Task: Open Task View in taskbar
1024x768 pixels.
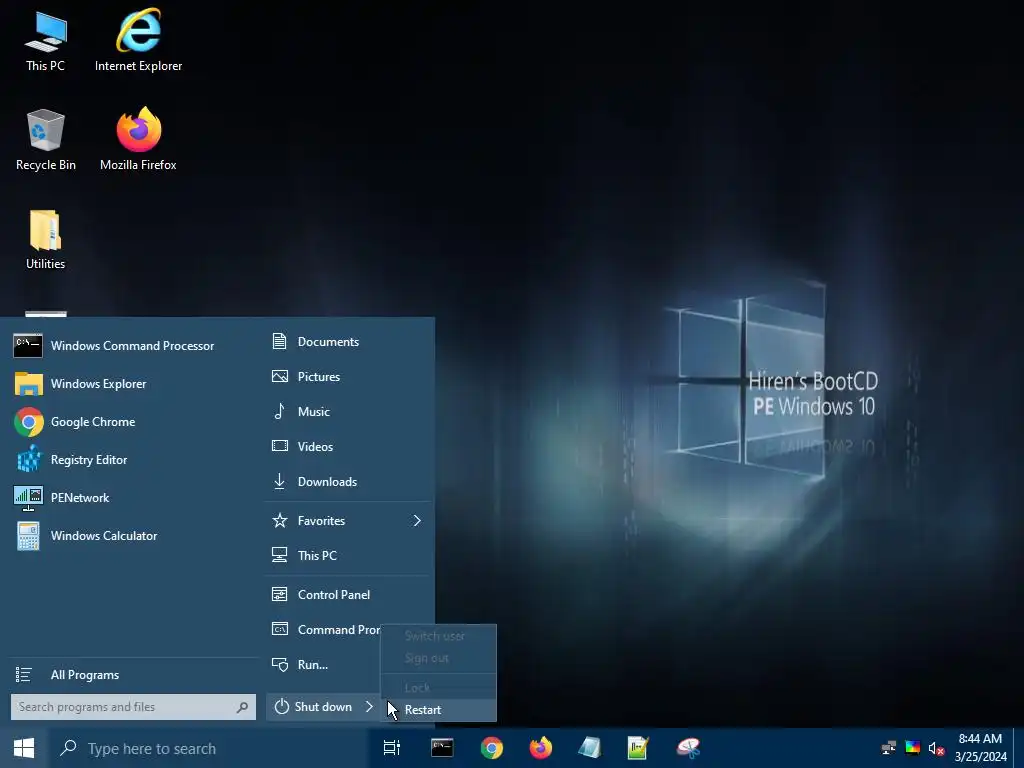Action: pyautogui.click(x=392, y=748)
